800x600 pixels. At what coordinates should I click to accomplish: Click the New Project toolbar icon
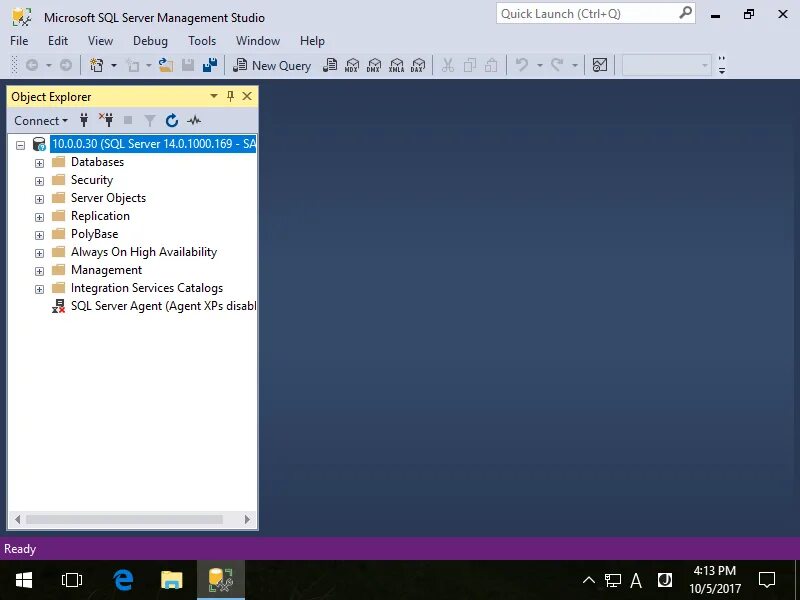point(96,65)
